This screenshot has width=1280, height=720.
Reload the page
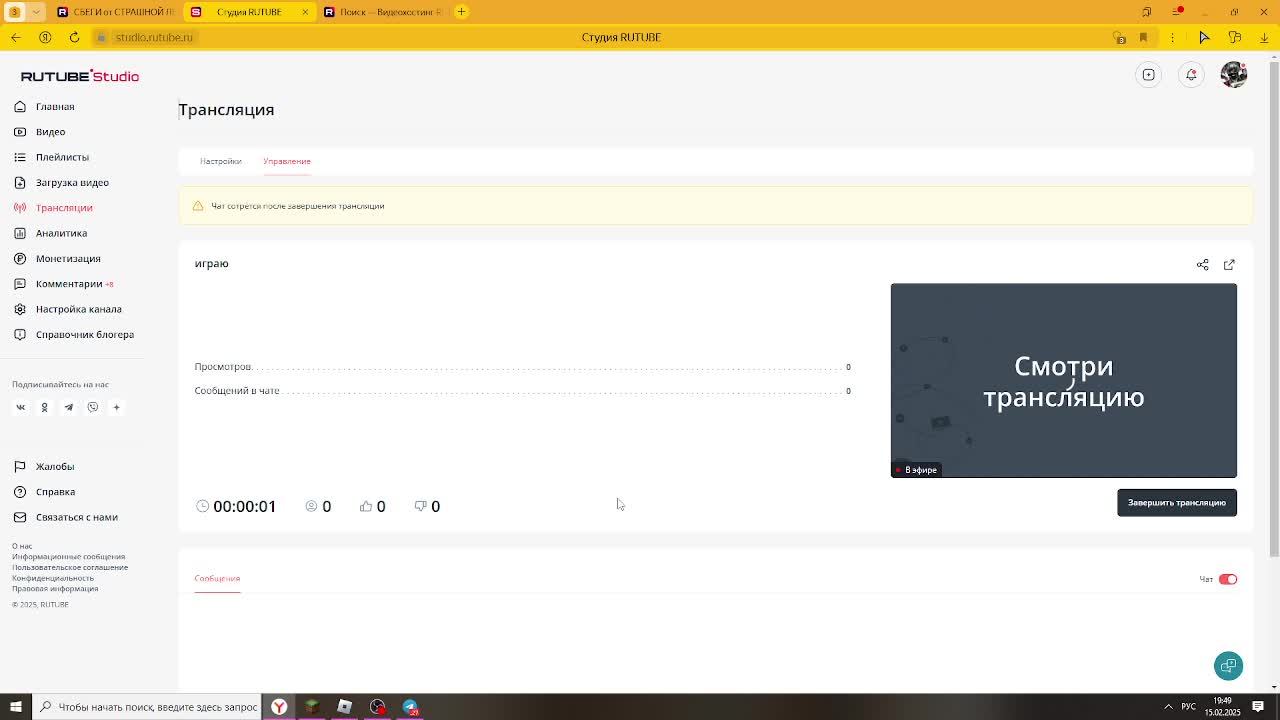74,37
